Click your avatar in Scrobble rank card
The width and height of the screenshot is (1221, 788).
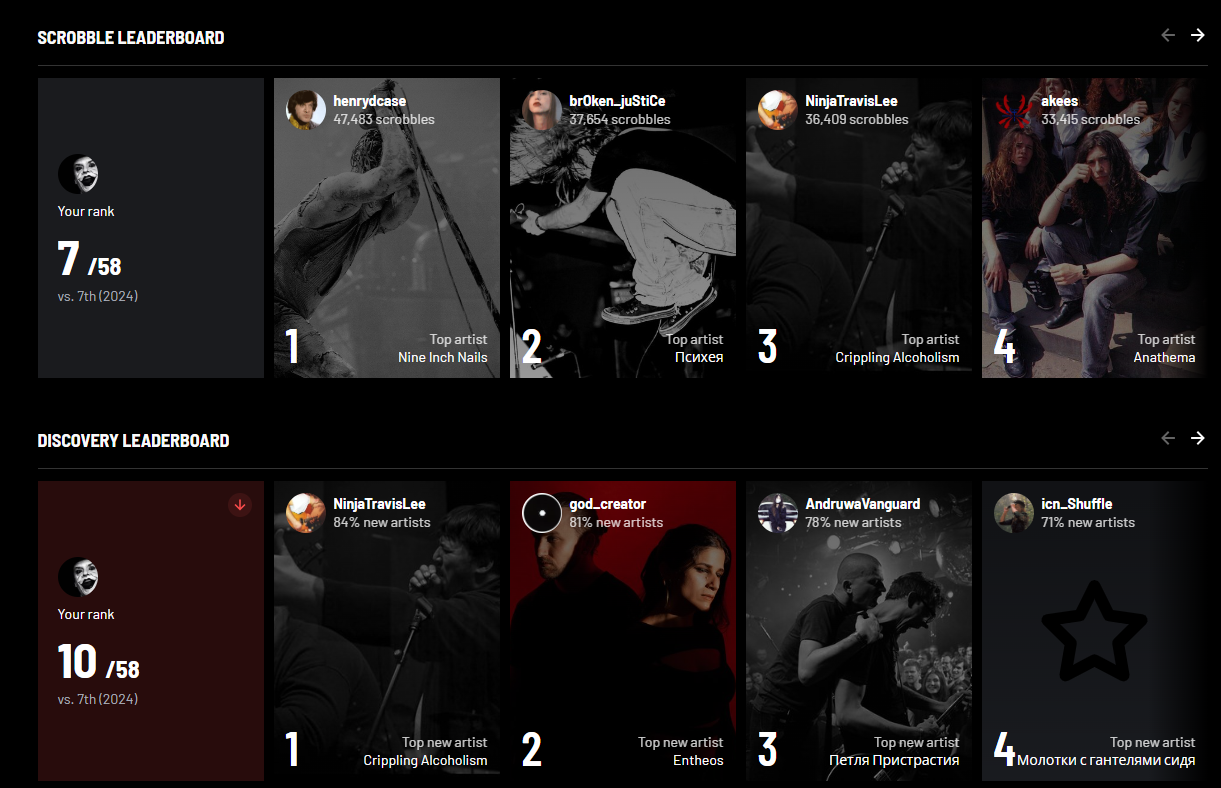point(78,174)
